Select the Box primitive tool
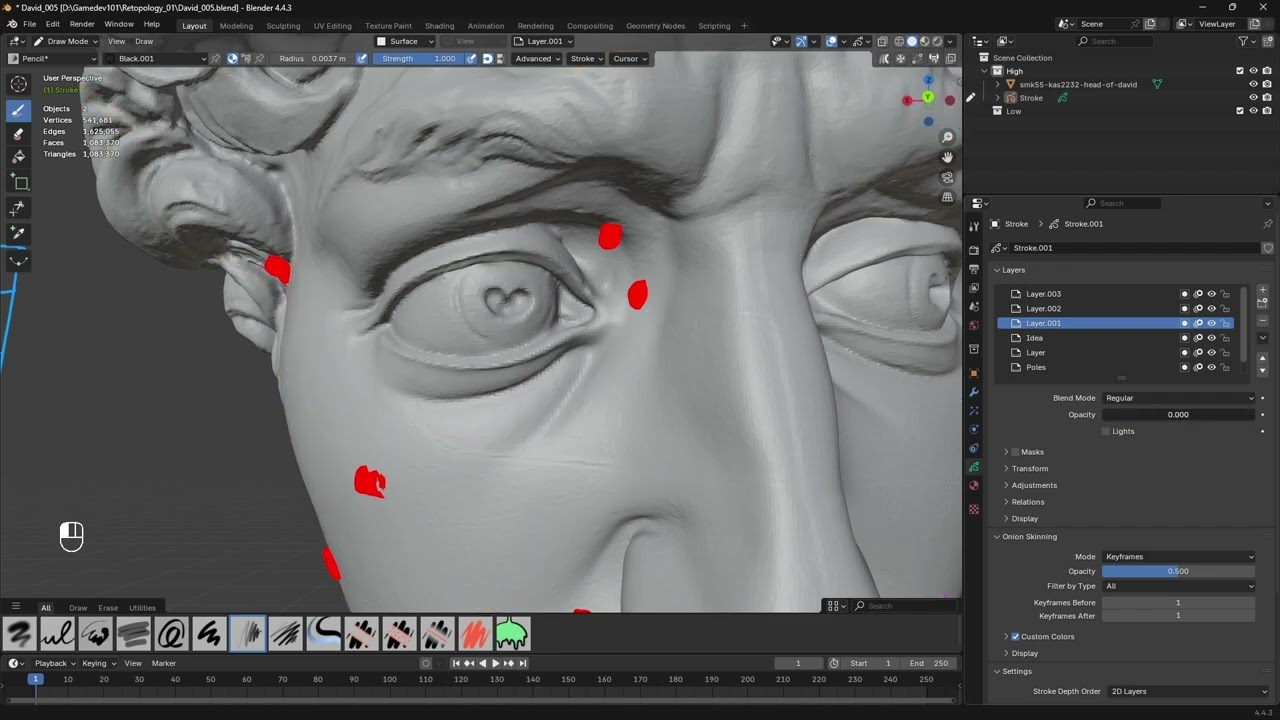Viewport: 1280px width, 720px height. 18,182
